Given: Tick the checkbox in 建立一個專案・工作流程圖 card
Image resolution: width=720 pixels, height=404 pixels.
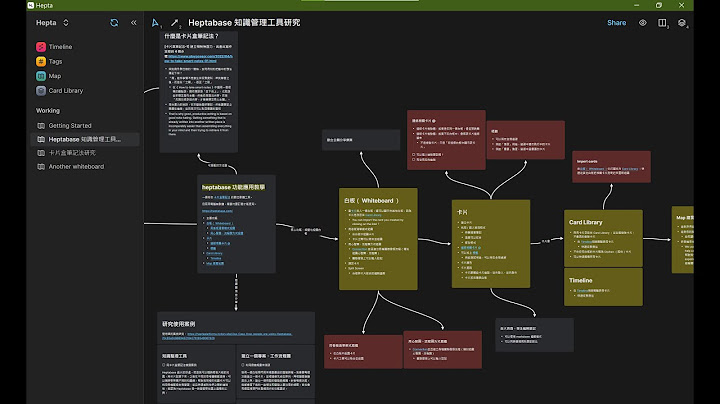Looking at the screenshot, I should click(243, 365).
